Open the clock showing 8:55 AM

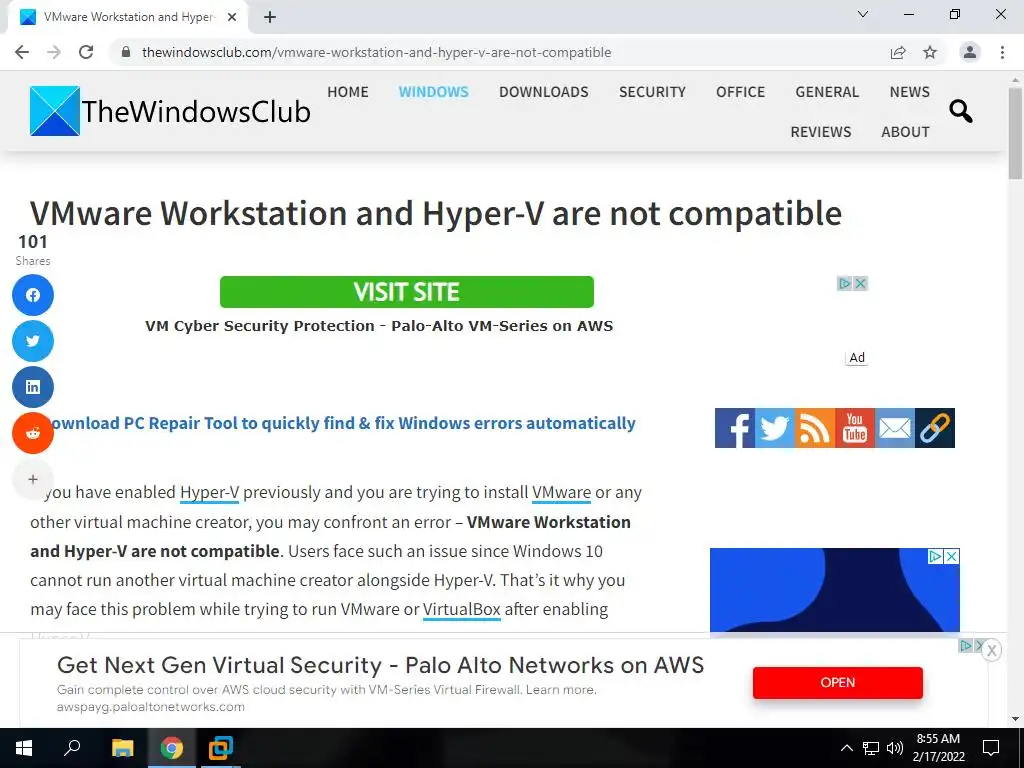click(x=938, y=748)
